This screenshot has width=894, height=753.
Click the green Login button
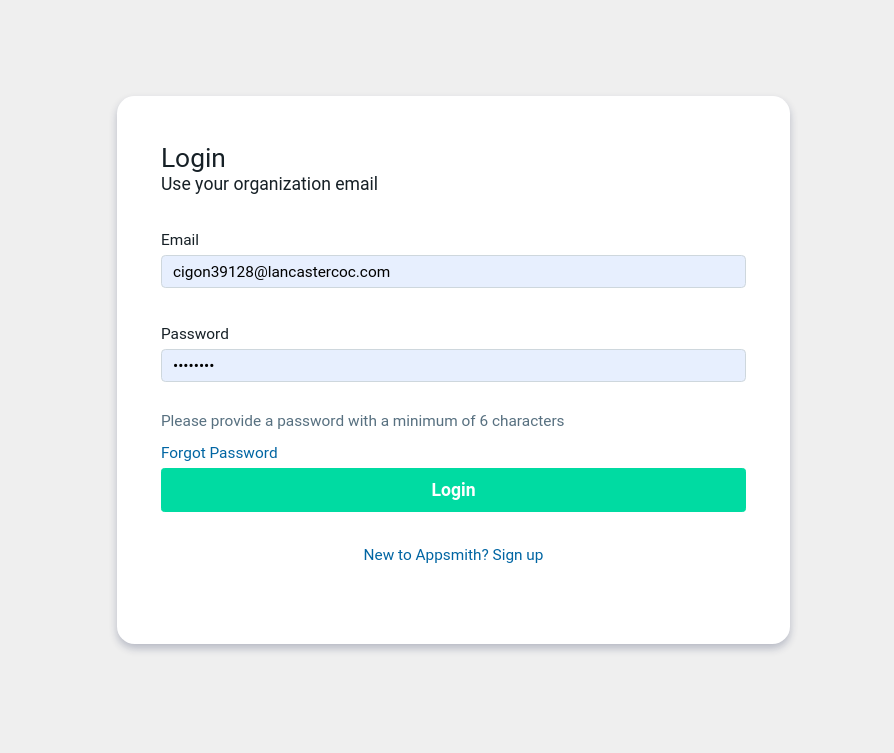point(453,490)
